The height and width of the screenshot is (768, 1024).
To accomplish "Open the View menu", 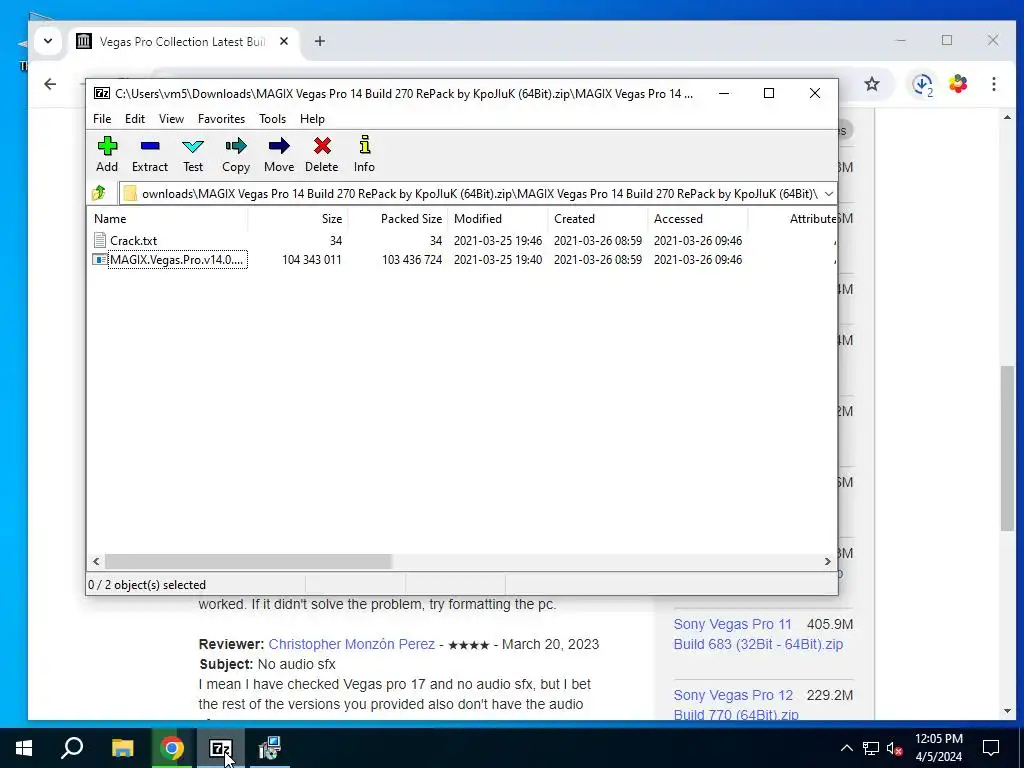I will coord(171,119).
